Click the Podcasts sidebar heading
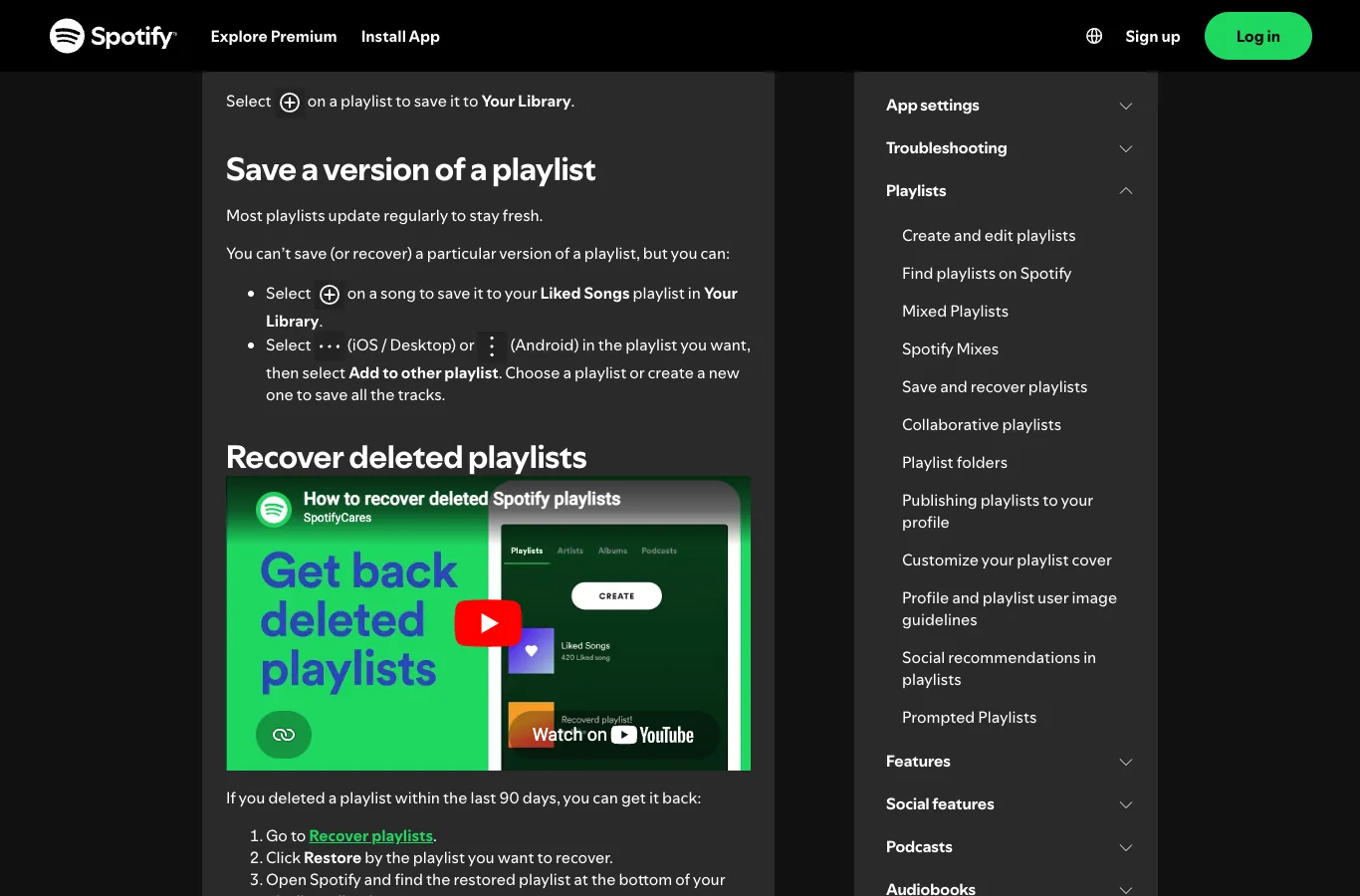Image resolution: width=1360 pixels, height=896 pixels. click(x=919, y=847)
